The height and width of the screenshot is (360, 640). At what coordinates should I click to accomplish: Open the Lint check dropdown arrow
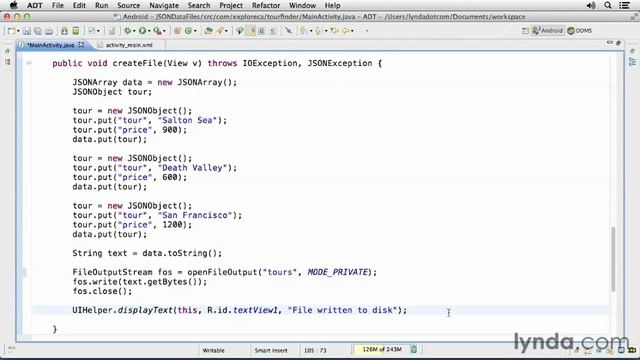(98, 31)
